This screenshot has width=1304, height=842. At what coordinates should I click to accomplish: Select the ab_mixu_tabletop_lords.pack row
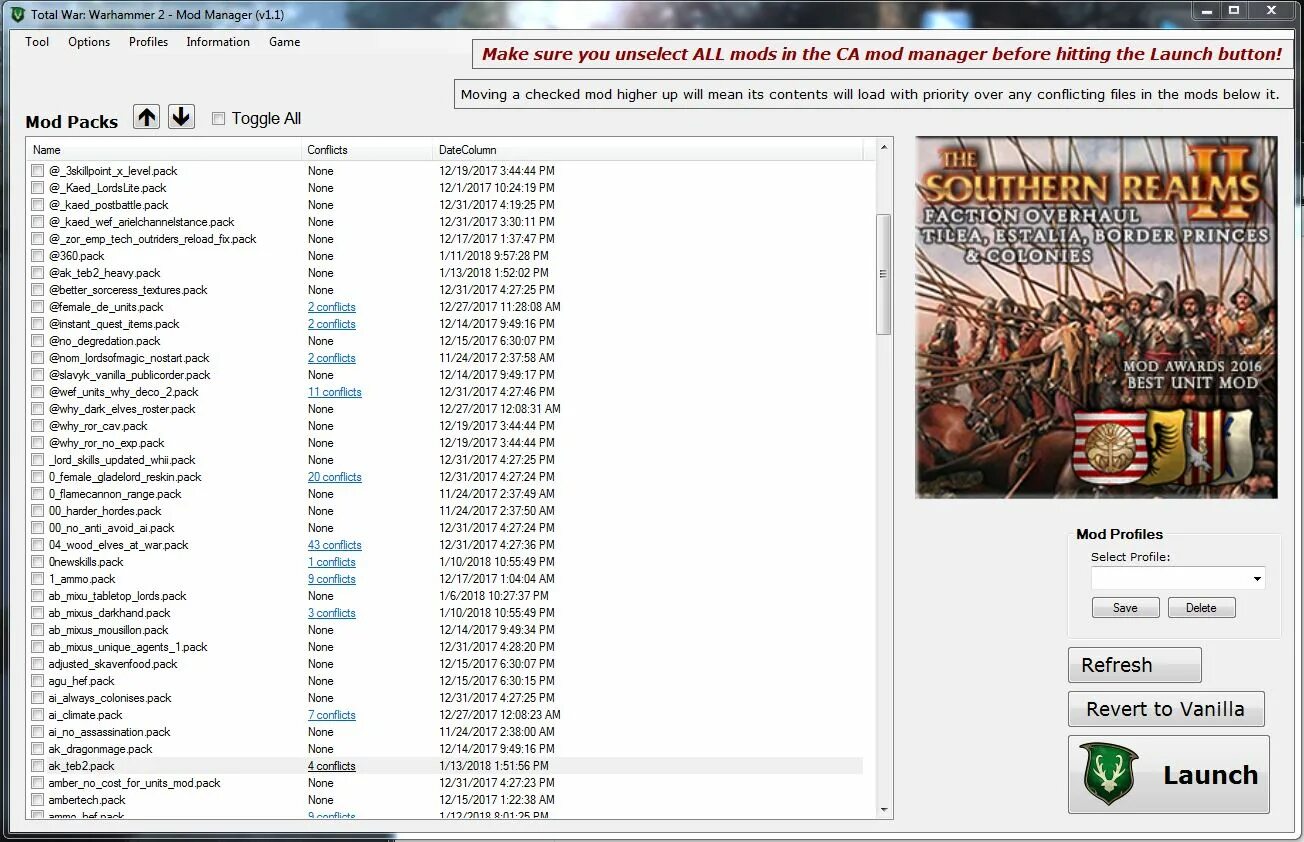tap(445, 596)
